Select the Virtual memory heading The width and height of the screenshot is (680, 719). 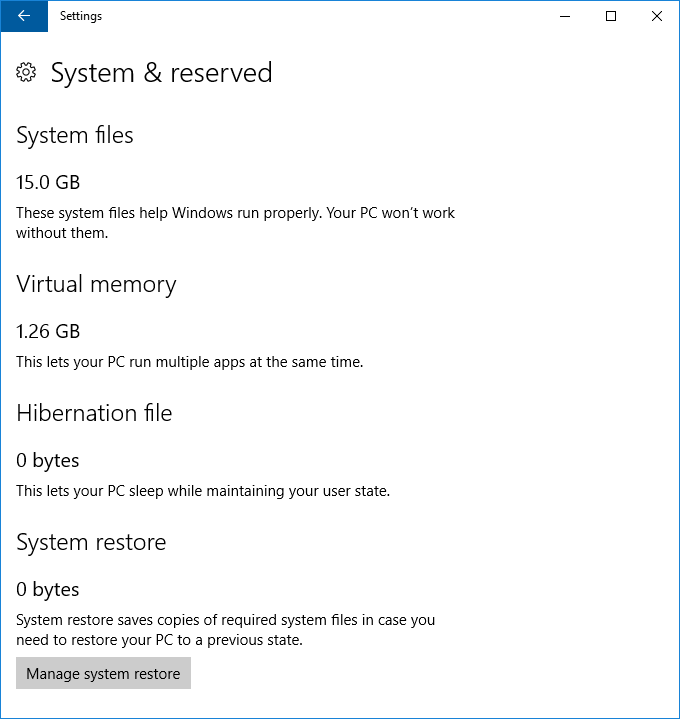coord(96,284)
